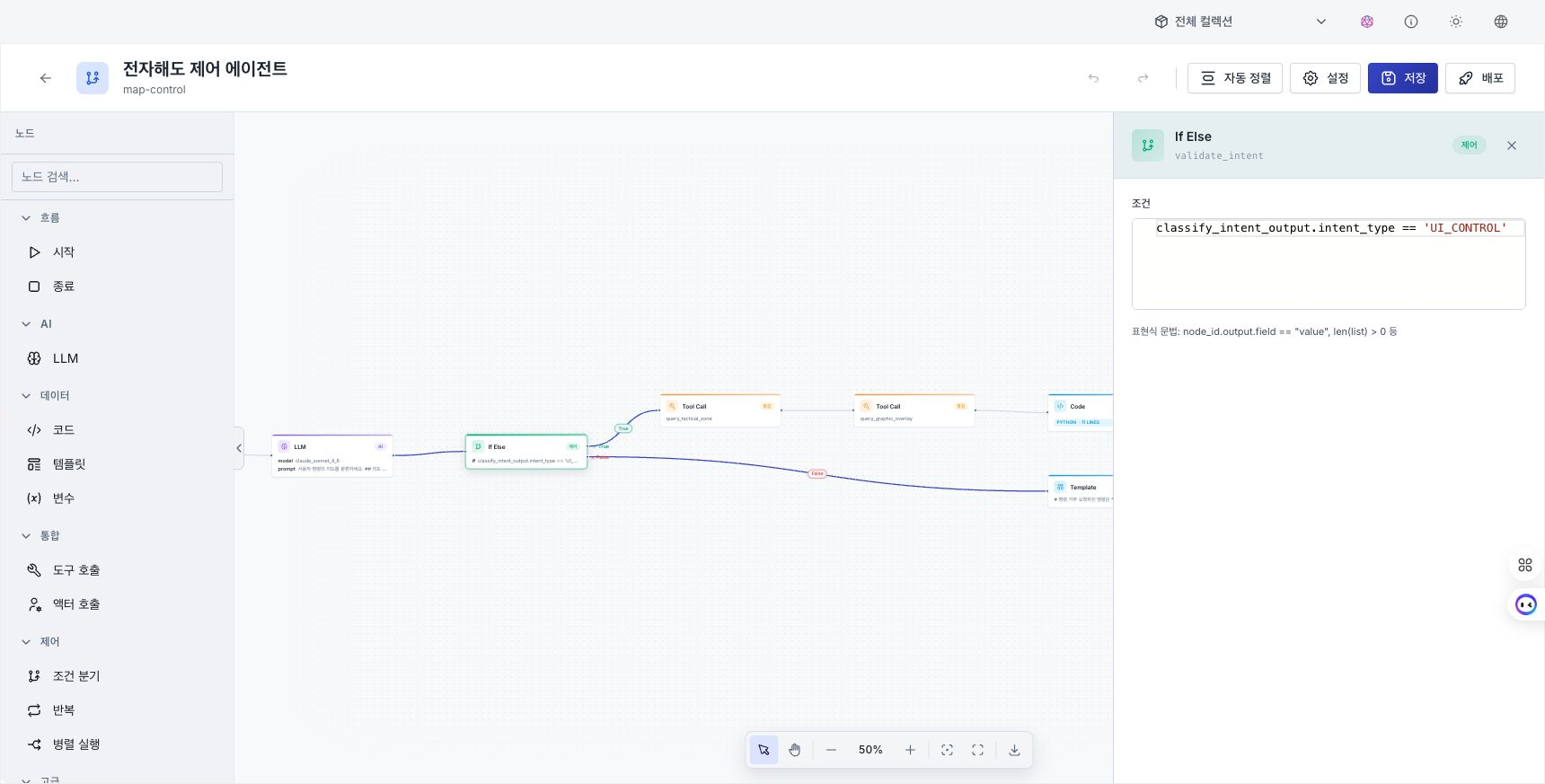Select the LLM node in the sidebar
1545x784 pixels.
pos(117,358)
